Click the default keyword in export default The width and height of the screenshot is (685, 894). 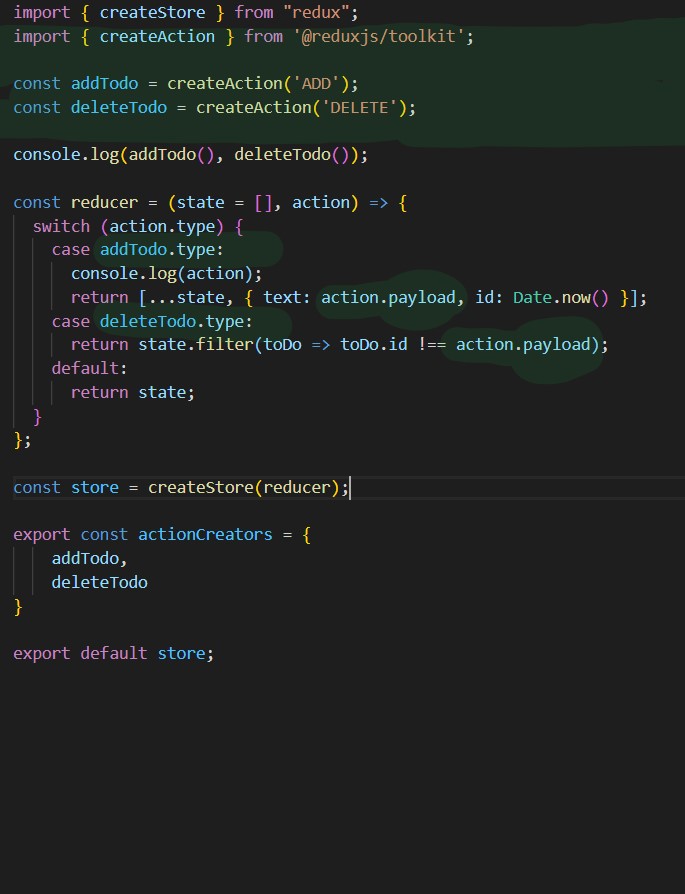pyautogui.click(x=114, y=653)
